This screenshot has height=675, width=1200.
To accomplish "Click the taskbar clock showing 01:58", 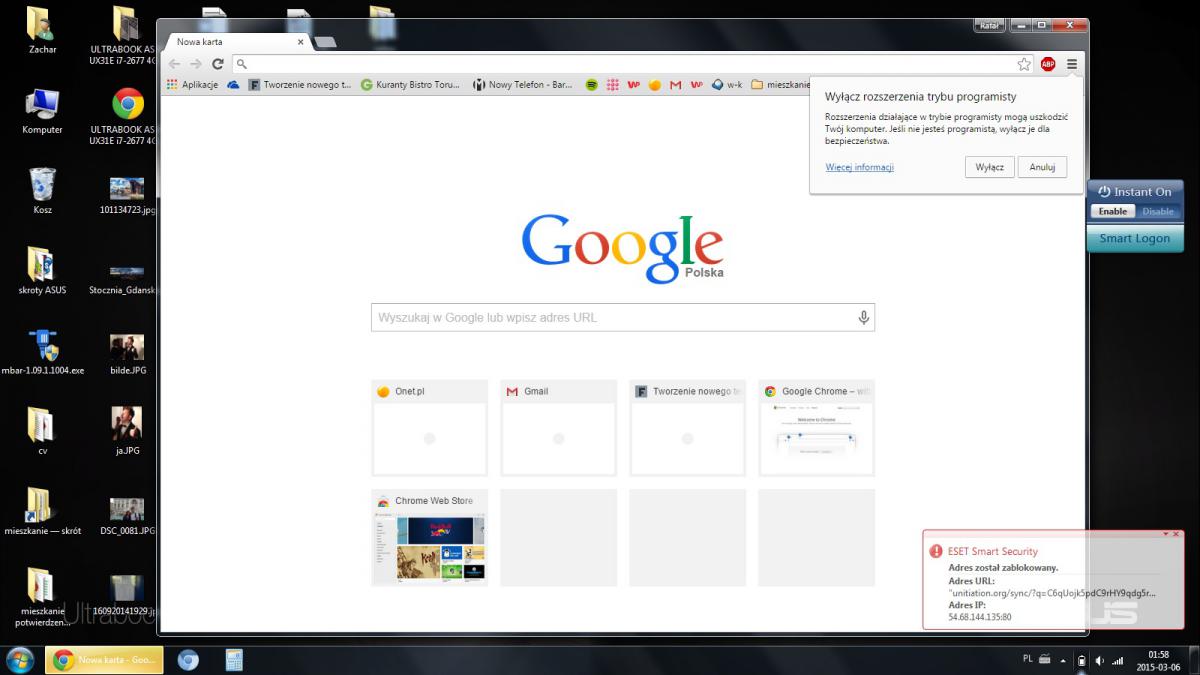I will tap(1160, 661).
